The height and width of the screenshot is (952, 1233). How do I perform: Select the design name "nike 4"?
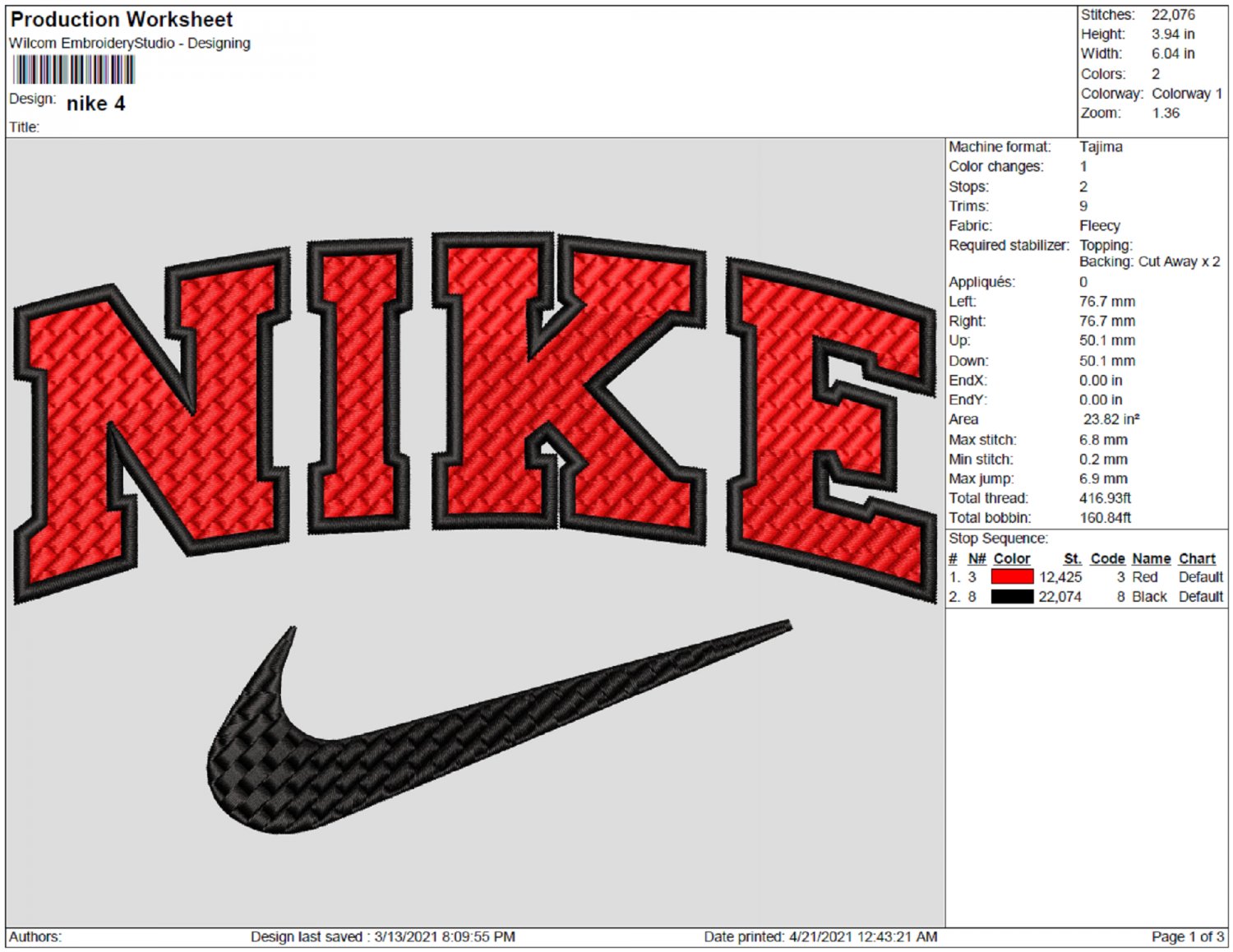pyautogui.click(x=95, y=104)
